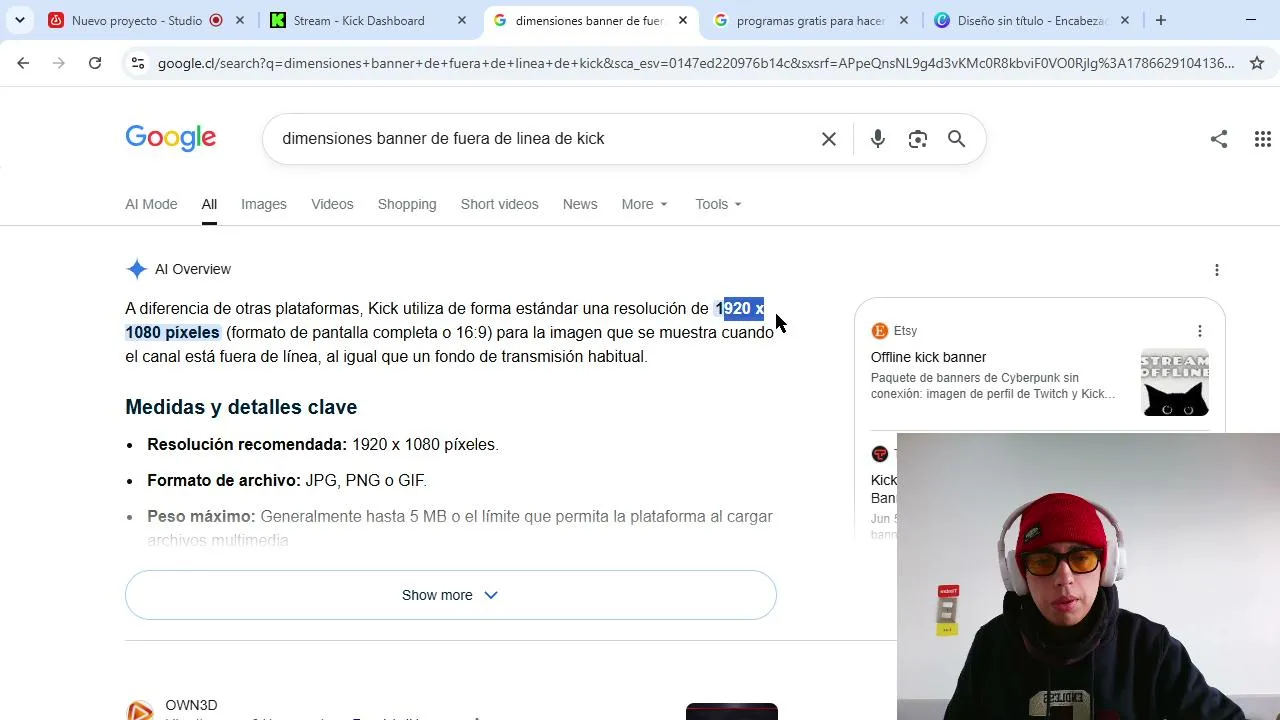Close the programas gratis para hacer tab
This screenshot has width=1280, height=720.
[x=904, y=20]
